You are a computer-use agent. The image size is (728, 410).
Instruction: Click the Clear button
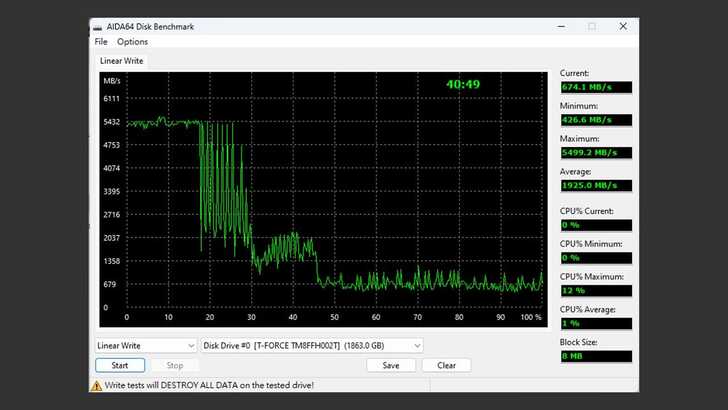coord(446,365)
